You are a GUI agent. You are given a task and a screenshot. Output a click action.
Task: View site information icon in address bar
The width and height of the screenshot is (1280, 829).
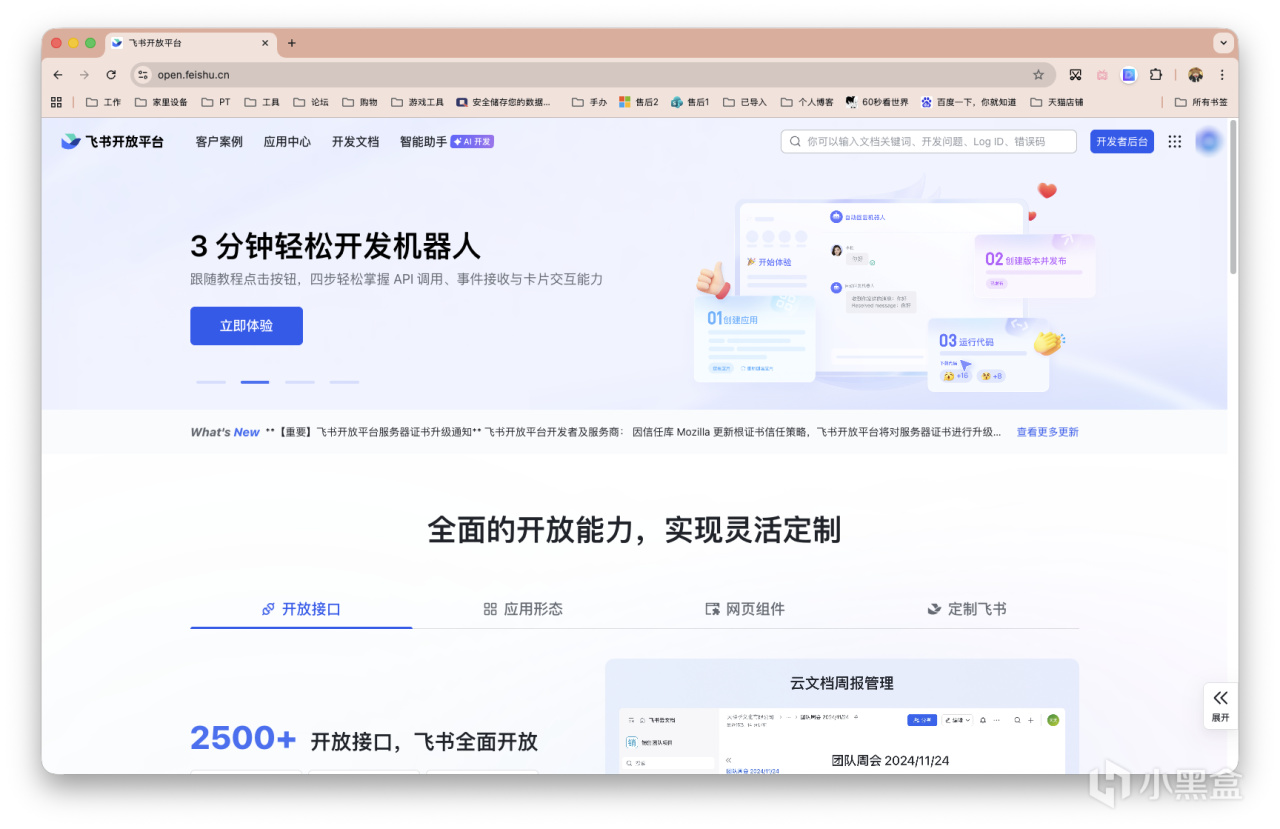coord(143,75)
